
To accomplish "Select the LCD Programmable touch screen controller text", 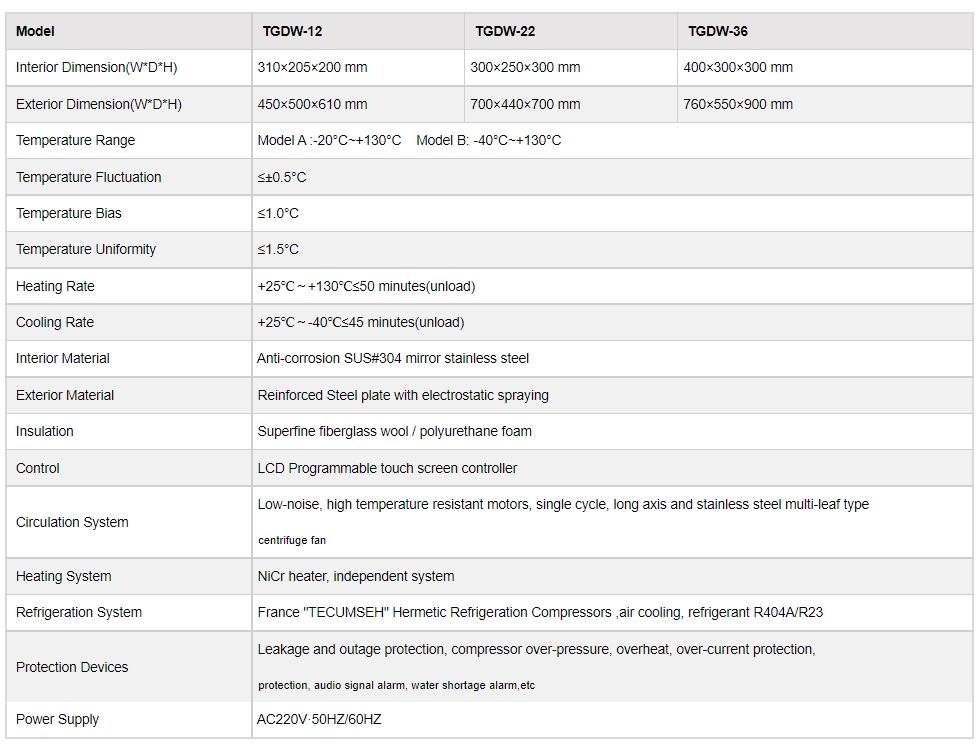I will 387,468.
